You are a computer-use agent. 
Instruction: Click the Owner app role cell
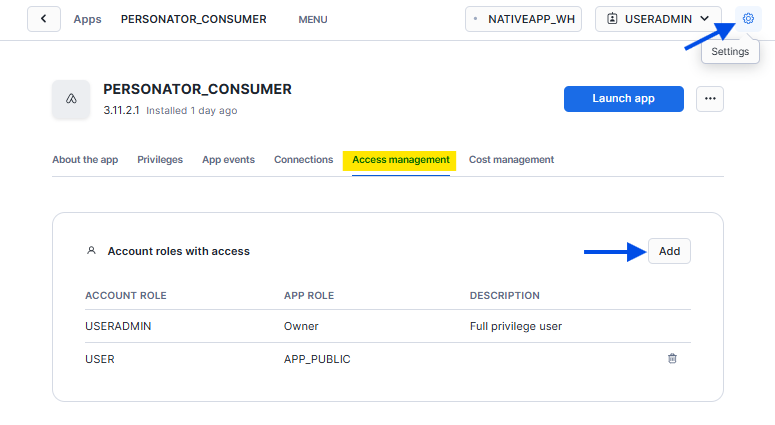click(x=301, y=326)
